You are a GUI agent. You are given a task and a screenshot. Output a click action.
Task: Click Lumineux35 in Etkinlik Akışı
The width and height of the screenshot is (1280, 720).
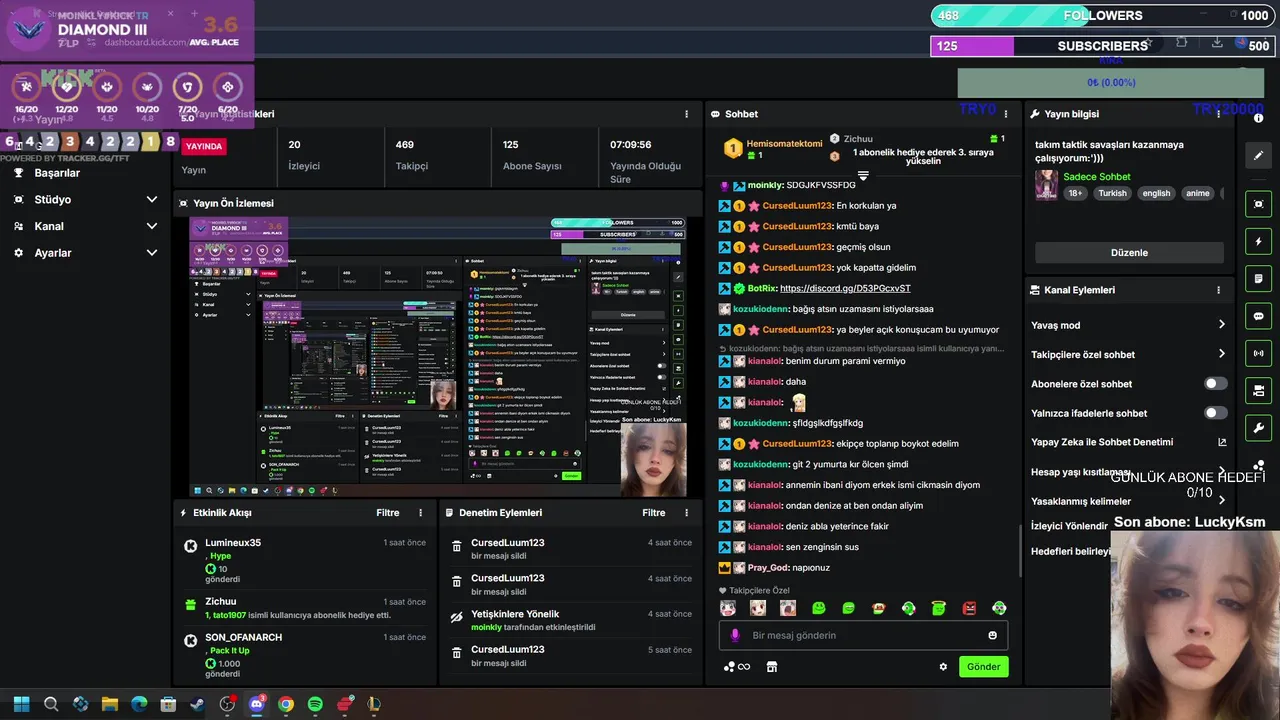click(x=233, y=543)
